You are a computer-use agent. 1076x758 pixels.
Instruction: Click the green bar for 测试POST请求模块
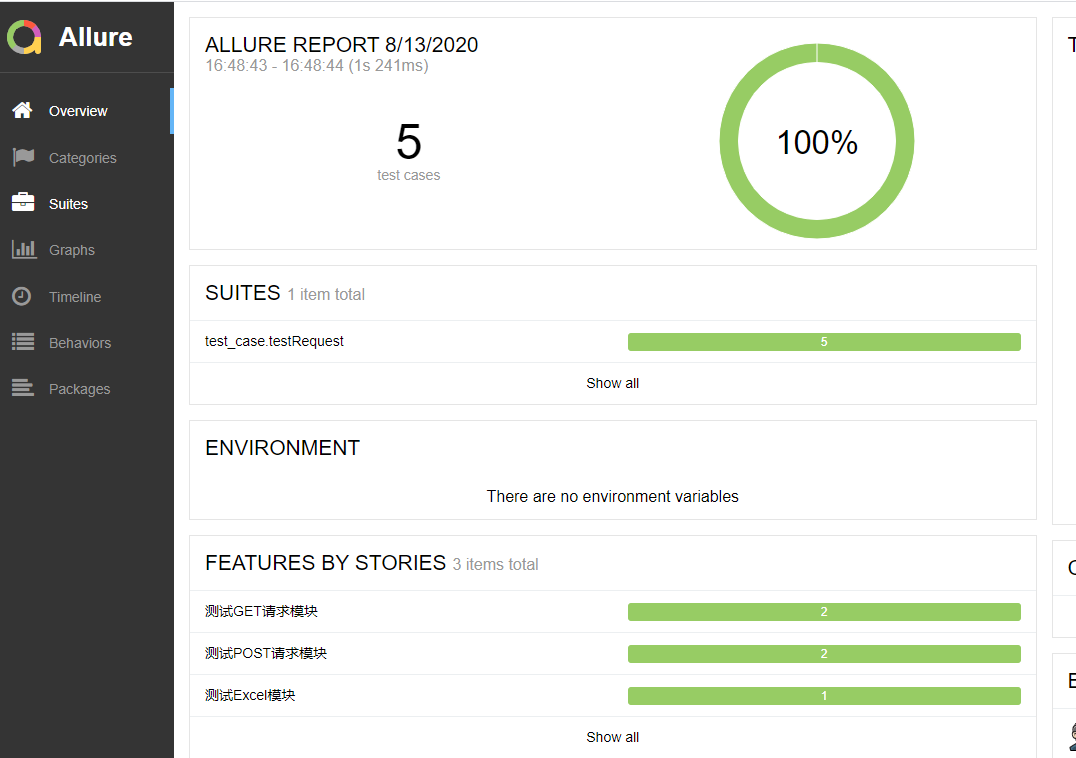[823, 654]
